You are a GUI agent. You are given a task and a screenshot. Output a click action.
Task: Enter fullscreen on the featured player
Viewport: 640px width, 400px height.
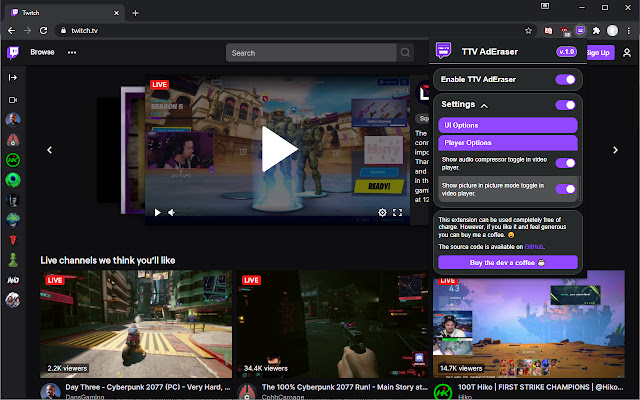(397, 212)
